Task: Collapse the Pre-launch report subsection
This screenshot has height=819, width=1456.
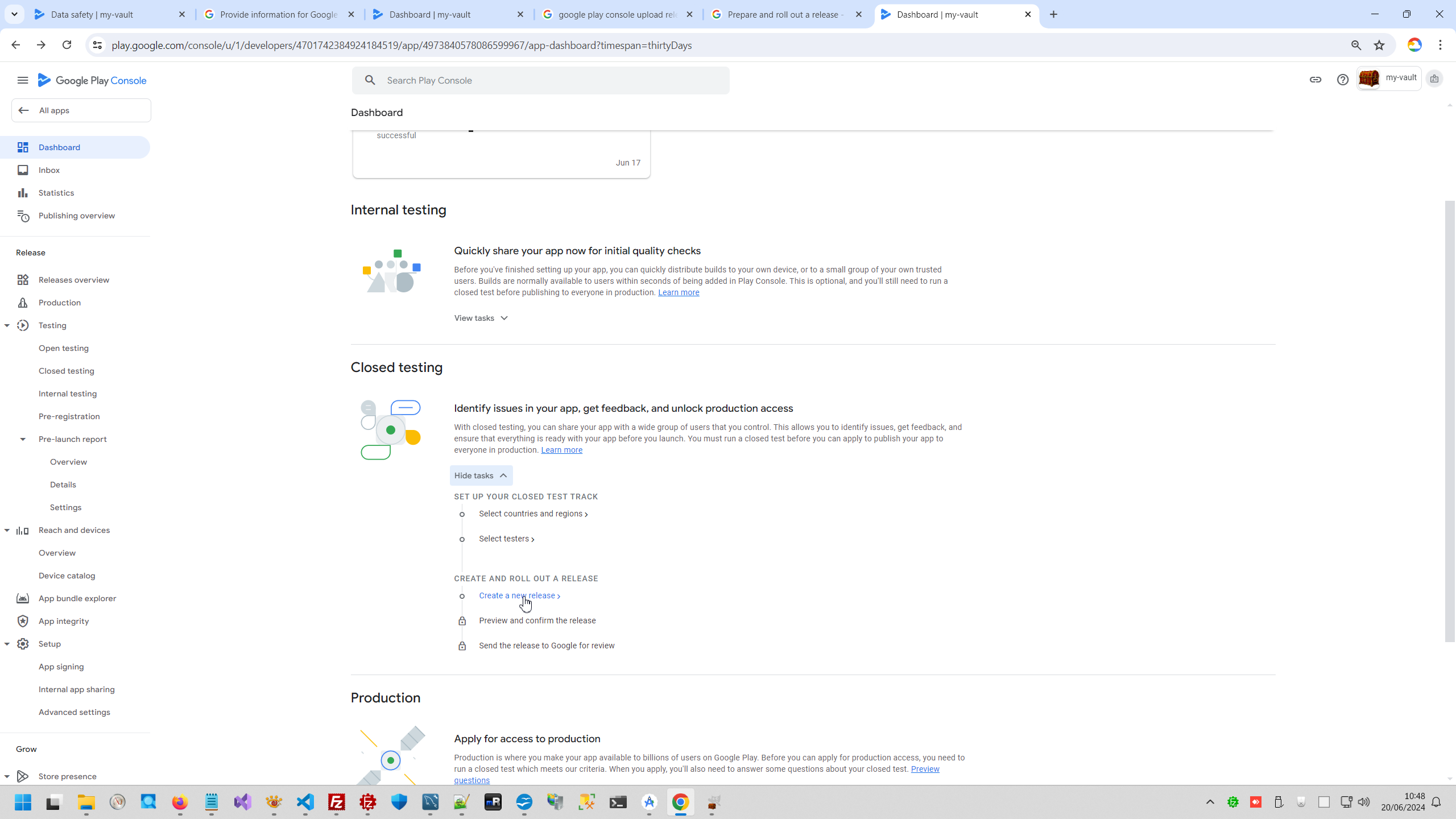Action: click(x=23, y=439)
